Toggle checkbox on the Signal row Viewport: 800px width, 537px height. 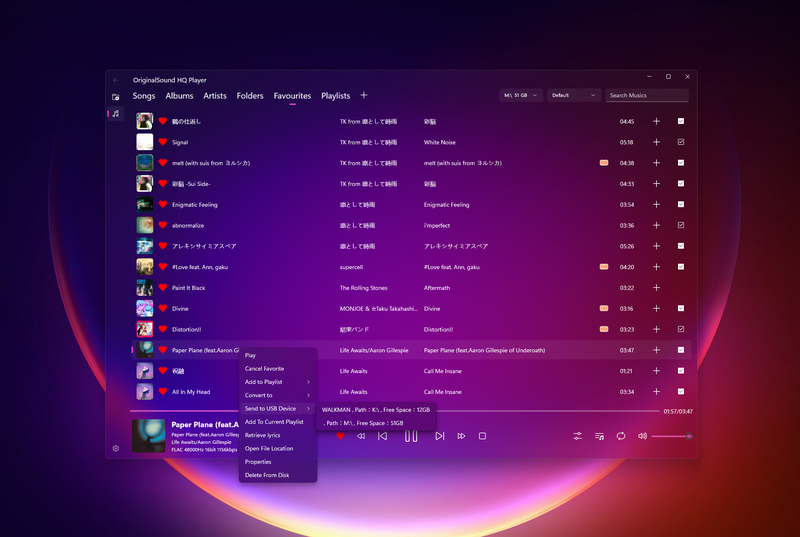pyautogui.click(x=681, y=142)
